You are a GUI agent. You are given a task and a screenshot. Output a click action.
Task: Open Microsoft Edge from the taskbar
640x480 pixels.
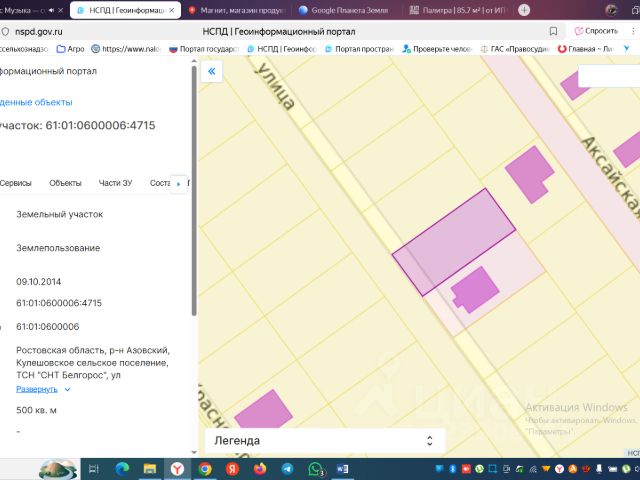click(x=122, y=469)
